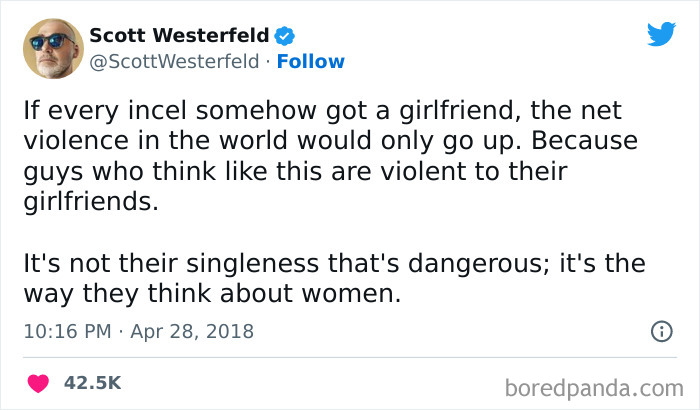Viewport: 700px width, 410px height.
Task: Follow Scott Westerfeld
Action: [x=310, y=61]
